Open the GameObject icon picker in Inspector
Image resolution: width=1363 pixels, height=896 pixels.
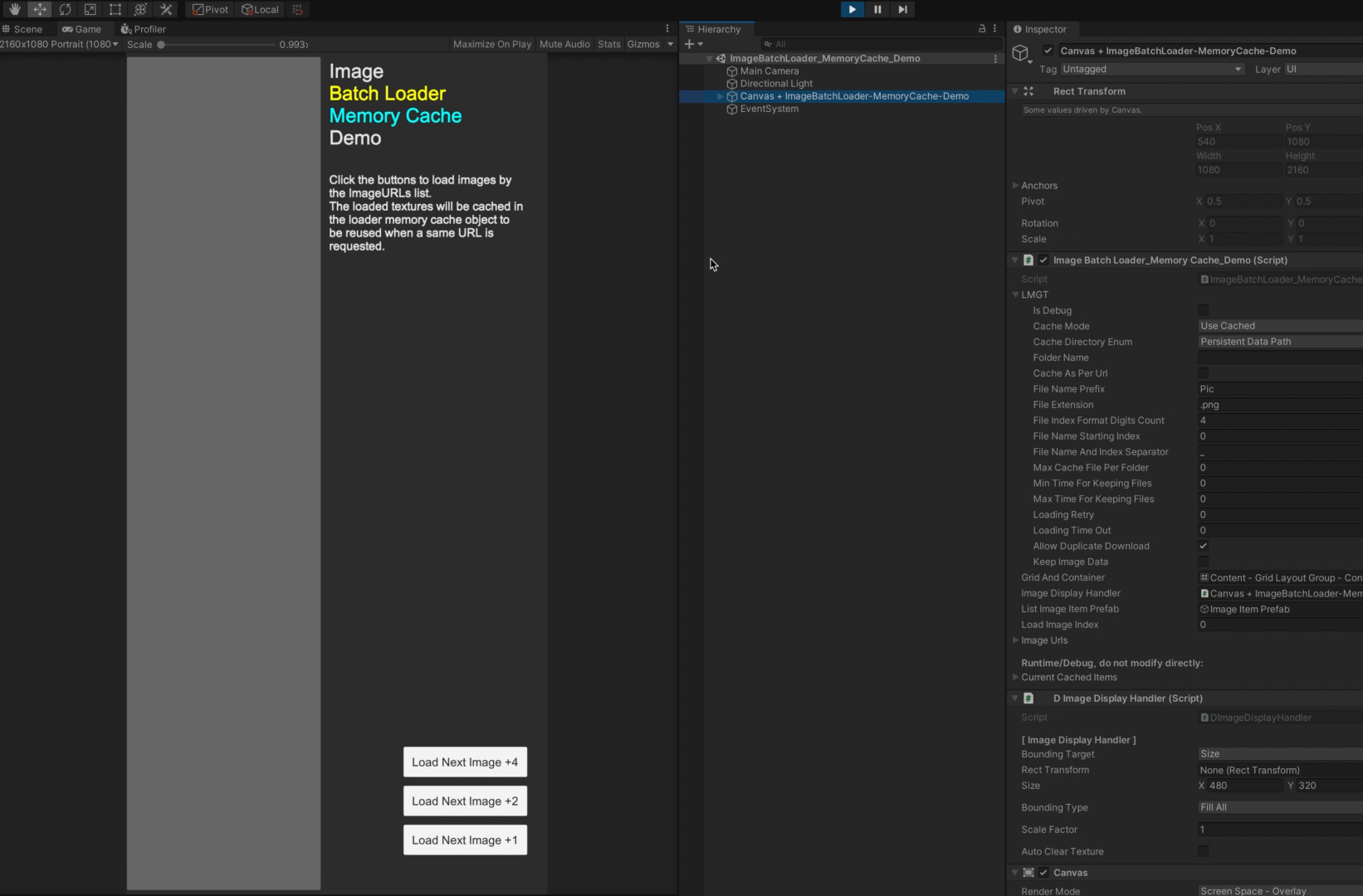[x=1023, y=56]
